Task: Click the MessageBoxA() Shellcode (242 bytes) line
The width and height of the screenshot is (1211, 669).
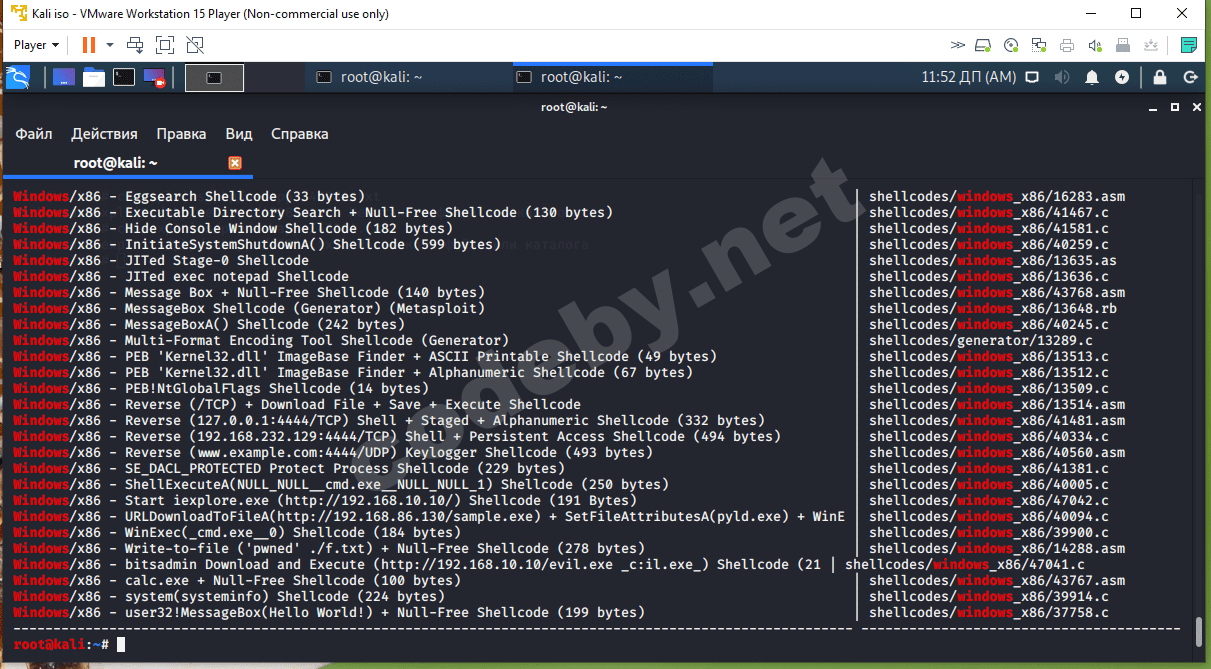Action: coord(209,324)
